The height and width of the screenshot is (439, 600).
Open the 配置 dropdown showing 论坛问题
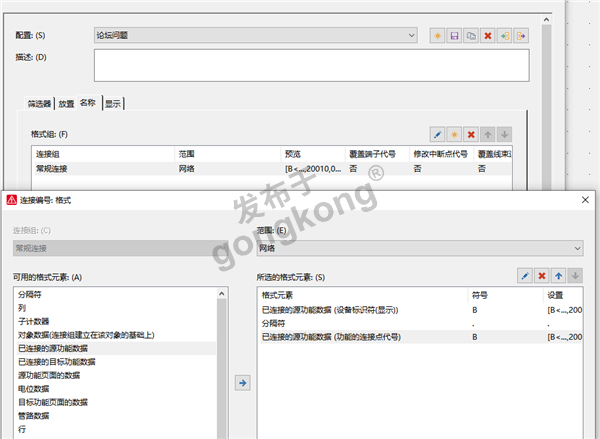[255, 36]
